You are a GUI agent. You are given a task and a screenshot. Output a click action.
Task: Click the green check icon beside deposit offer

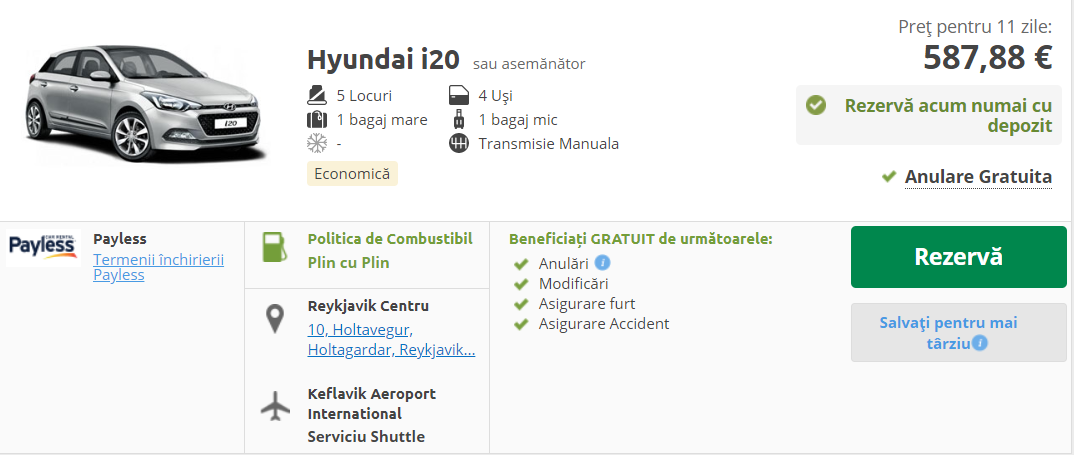click(x=815, y=106)
